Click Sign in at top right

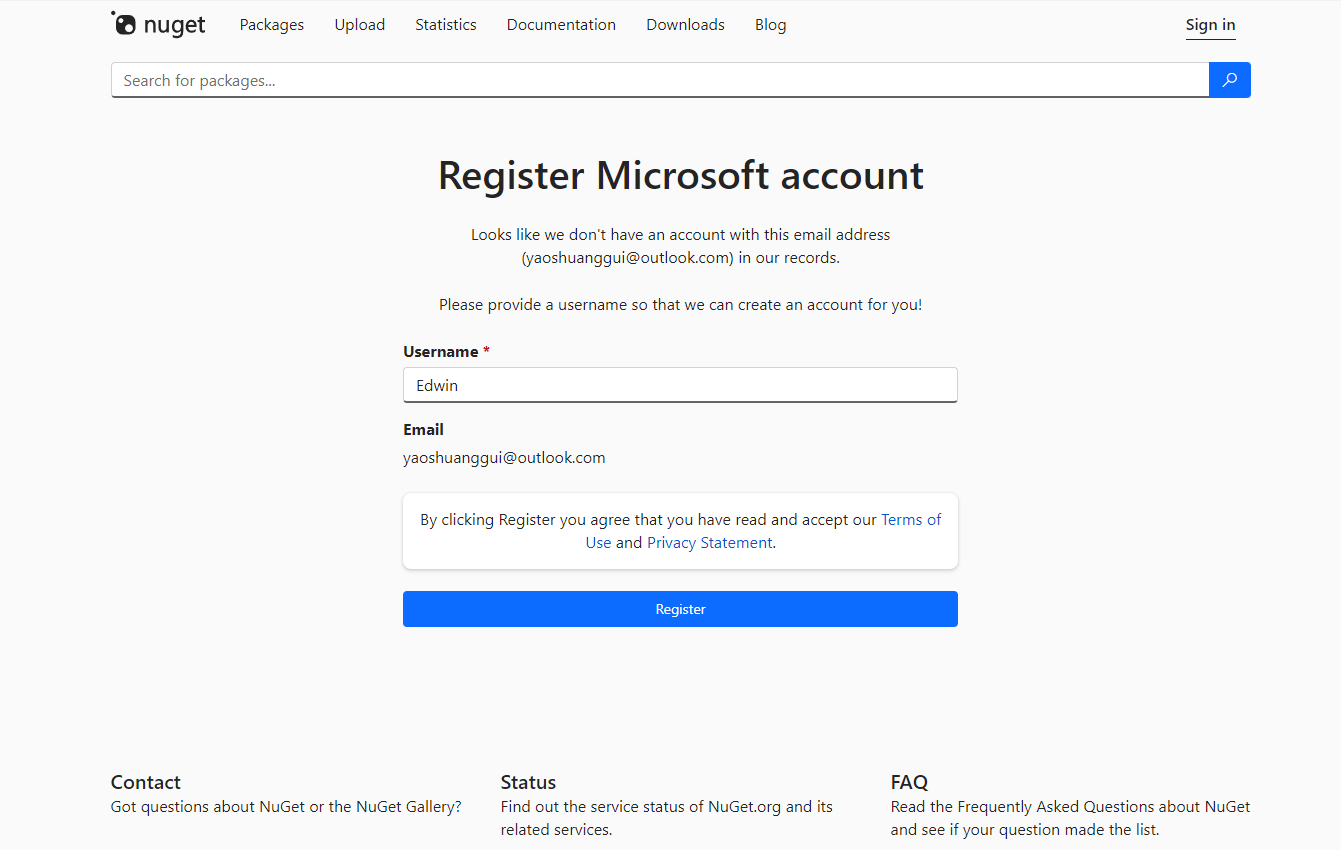click(1210, 25)
